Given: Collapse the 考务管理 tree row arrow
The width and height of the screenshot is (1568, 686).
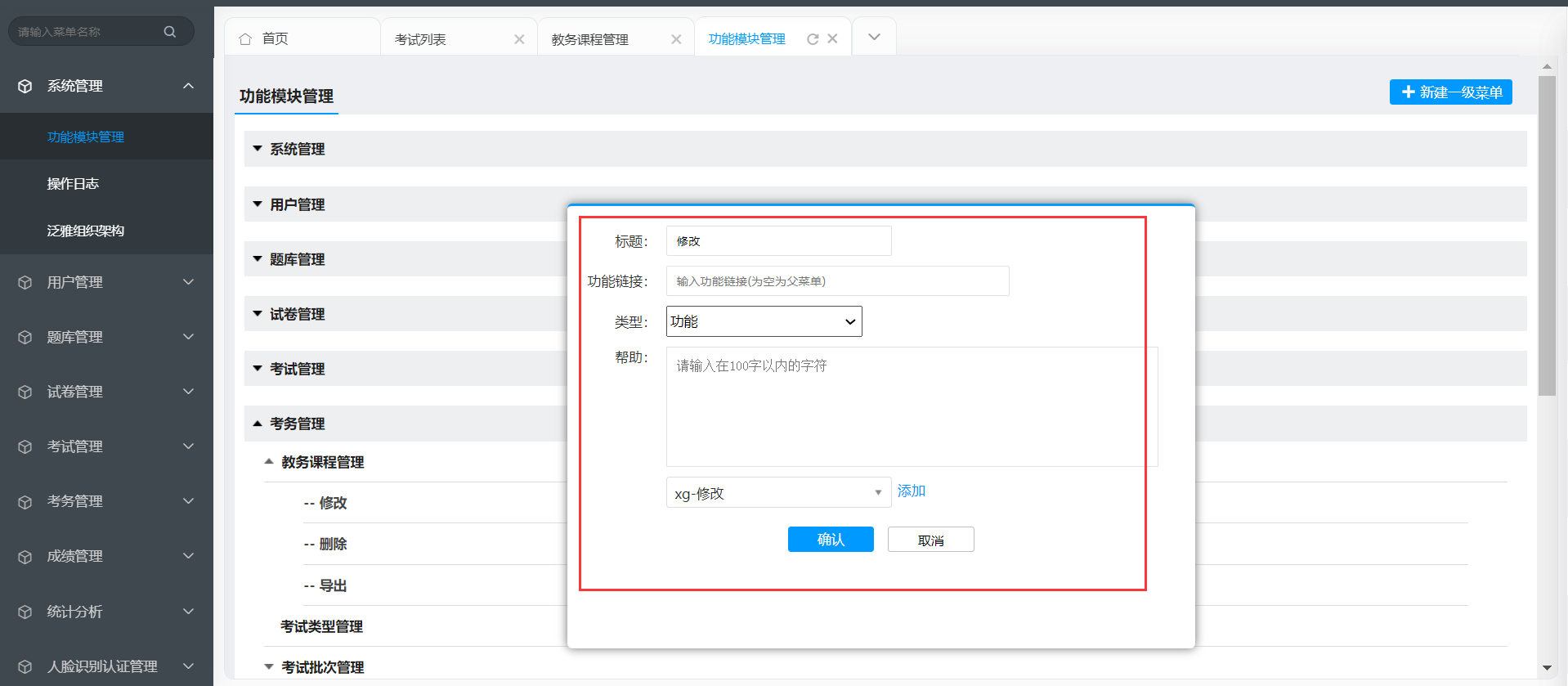Looking at the screenshot, I should (x=258, y=424).
